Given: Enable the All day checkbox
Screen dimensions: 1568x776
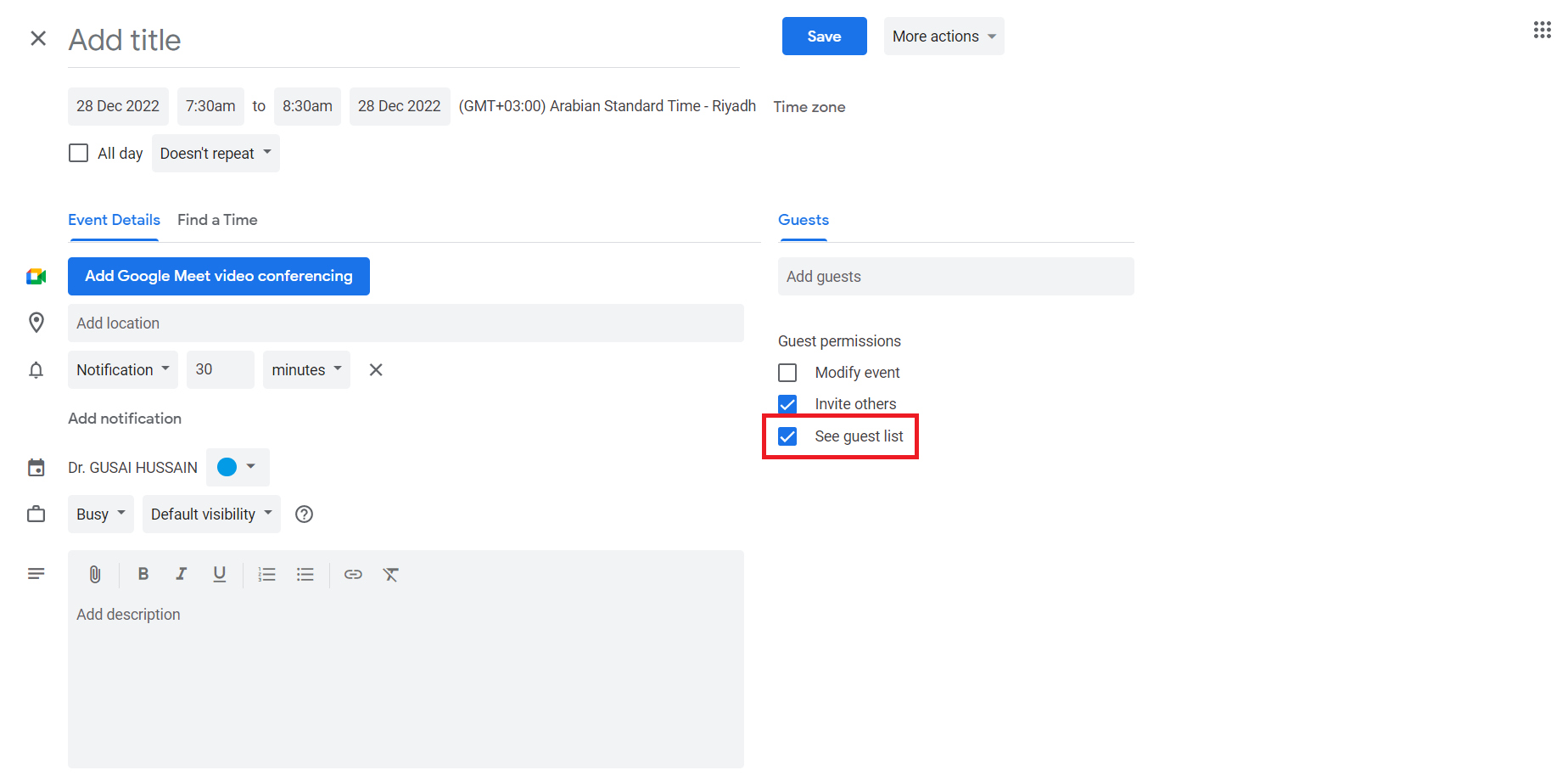Looking at the screenshot, I should click(x=78, y=153).
